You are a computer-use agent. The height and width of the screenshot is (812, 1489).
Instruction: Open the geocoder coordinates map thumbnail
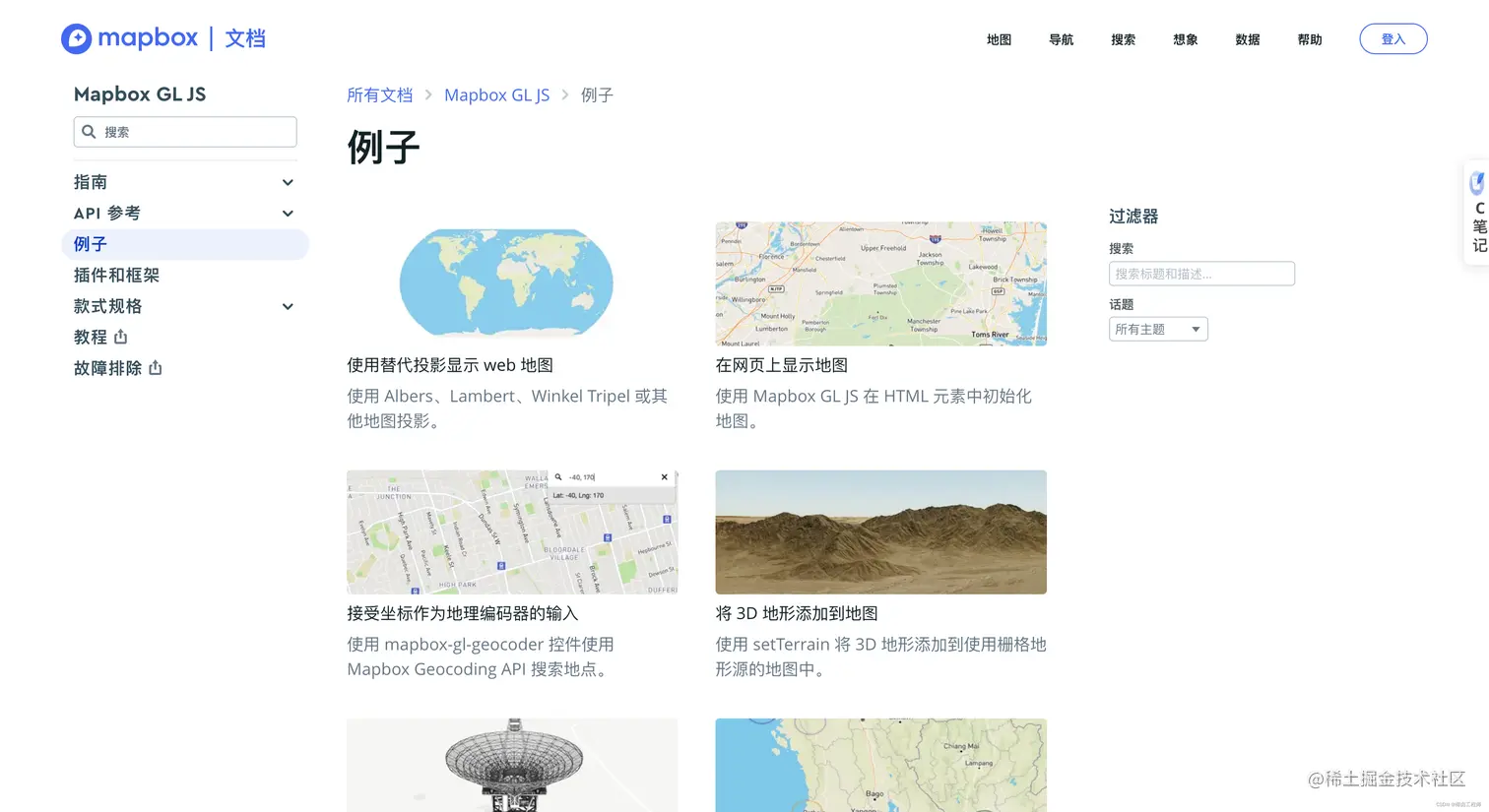pyautogui.click(x=512, y=531)
